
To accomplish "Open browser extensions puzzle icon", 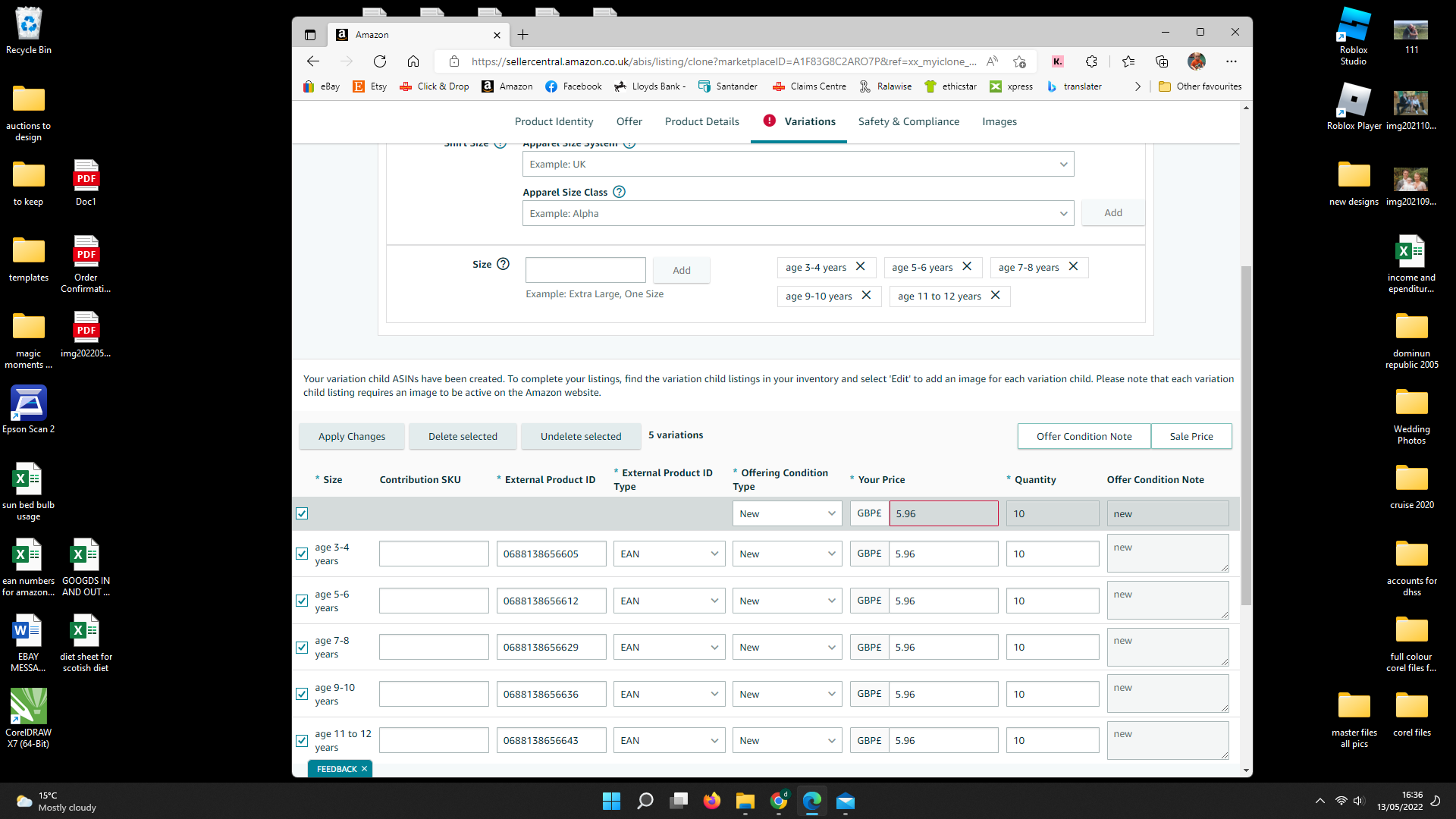I will (1091, 61).
